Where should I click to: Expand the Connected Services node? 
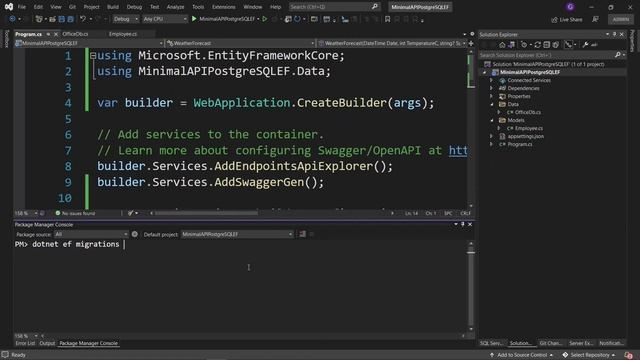491,80
